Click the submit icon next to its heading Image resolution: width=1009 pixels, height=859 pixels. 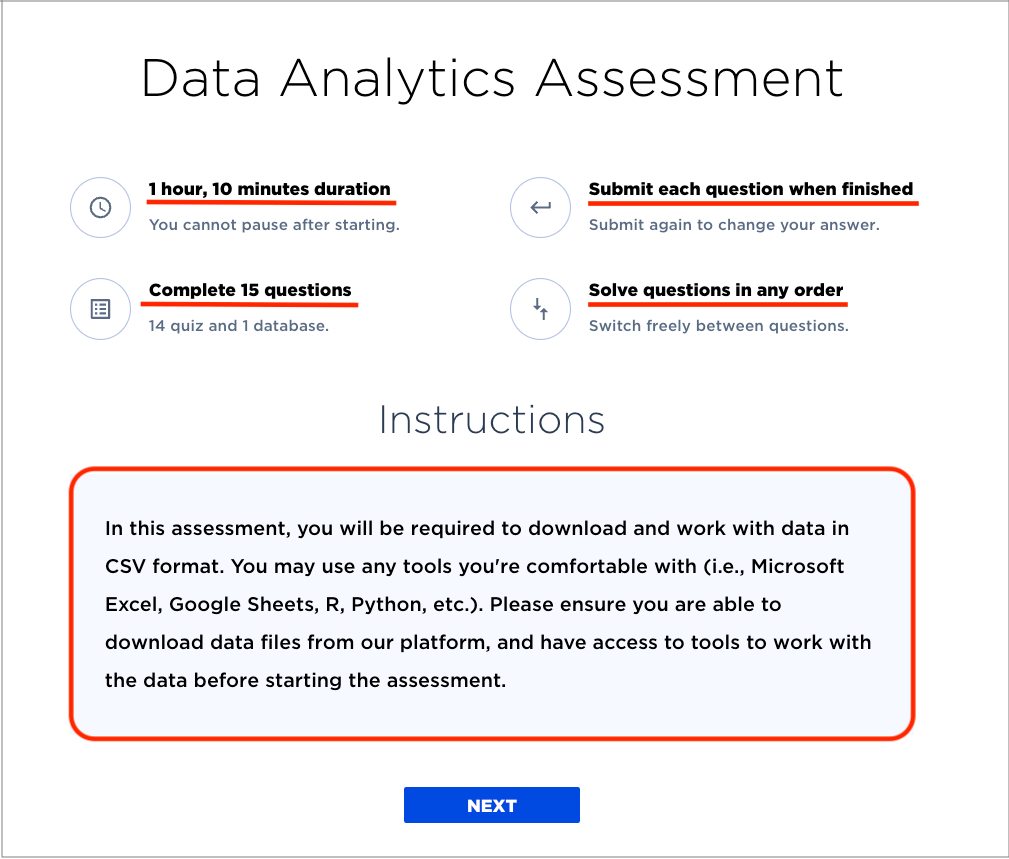(x=540, y=207)
